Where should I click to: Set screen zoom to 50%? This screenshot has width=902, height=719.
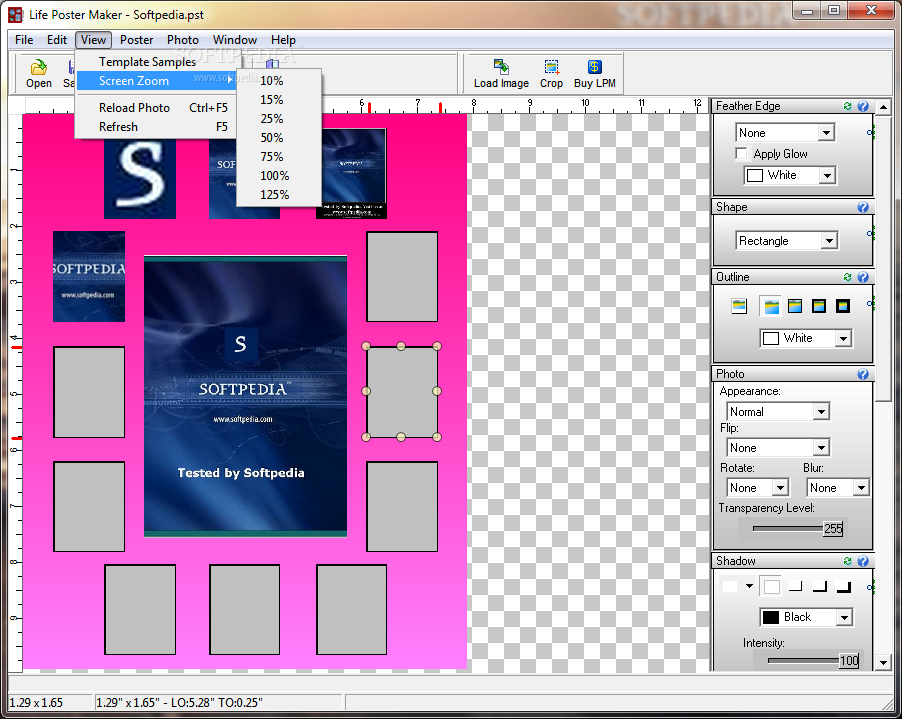click(x=278, y=137)
